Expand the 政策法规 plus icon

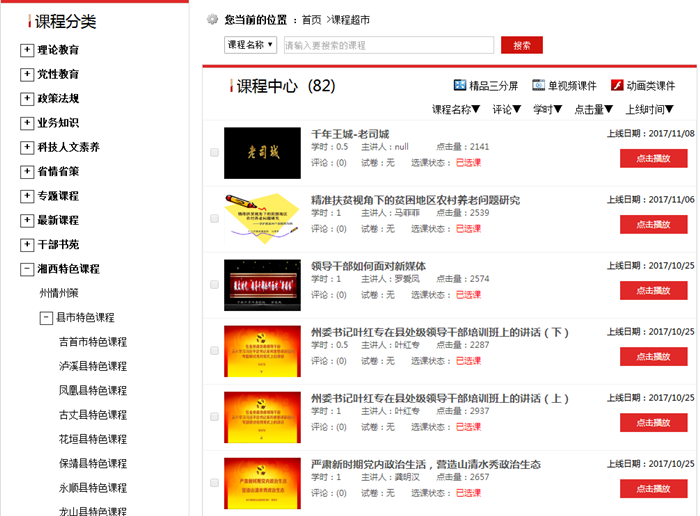[x=27, y=99]
